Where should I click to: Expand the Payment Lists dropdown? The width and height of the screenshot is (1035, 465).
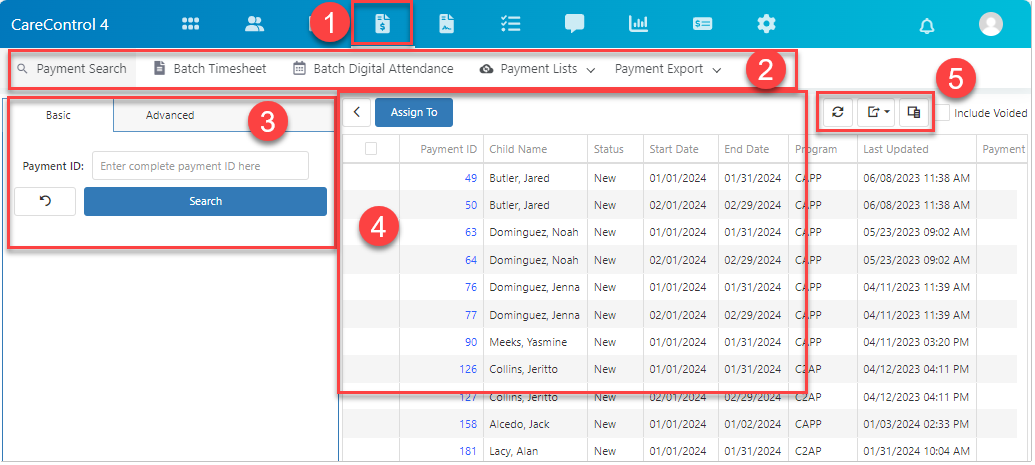(x=537, y=69)
